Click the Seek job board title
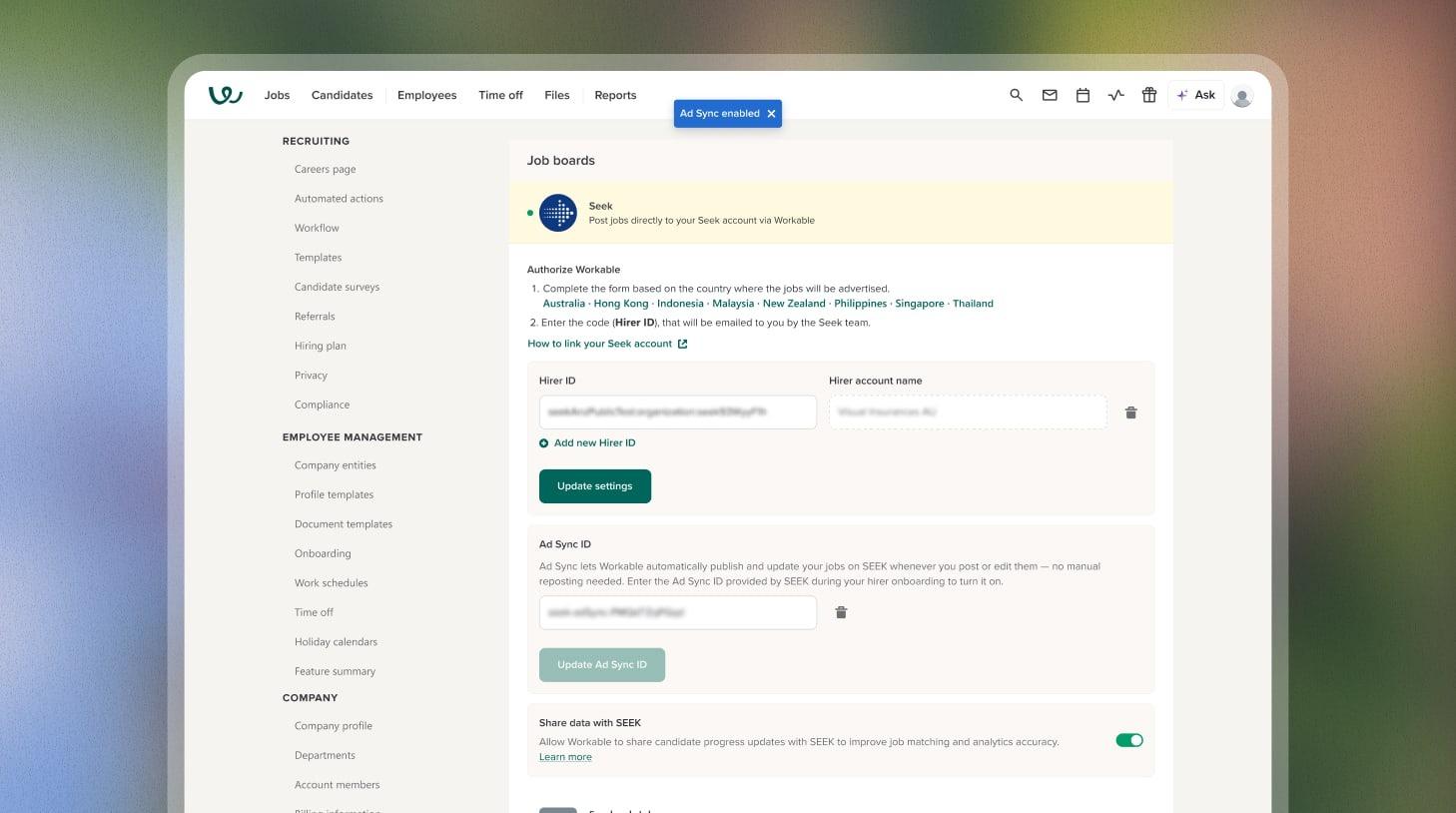Image resolution: width=1456 pixels, height=813 pixels. 600,207
